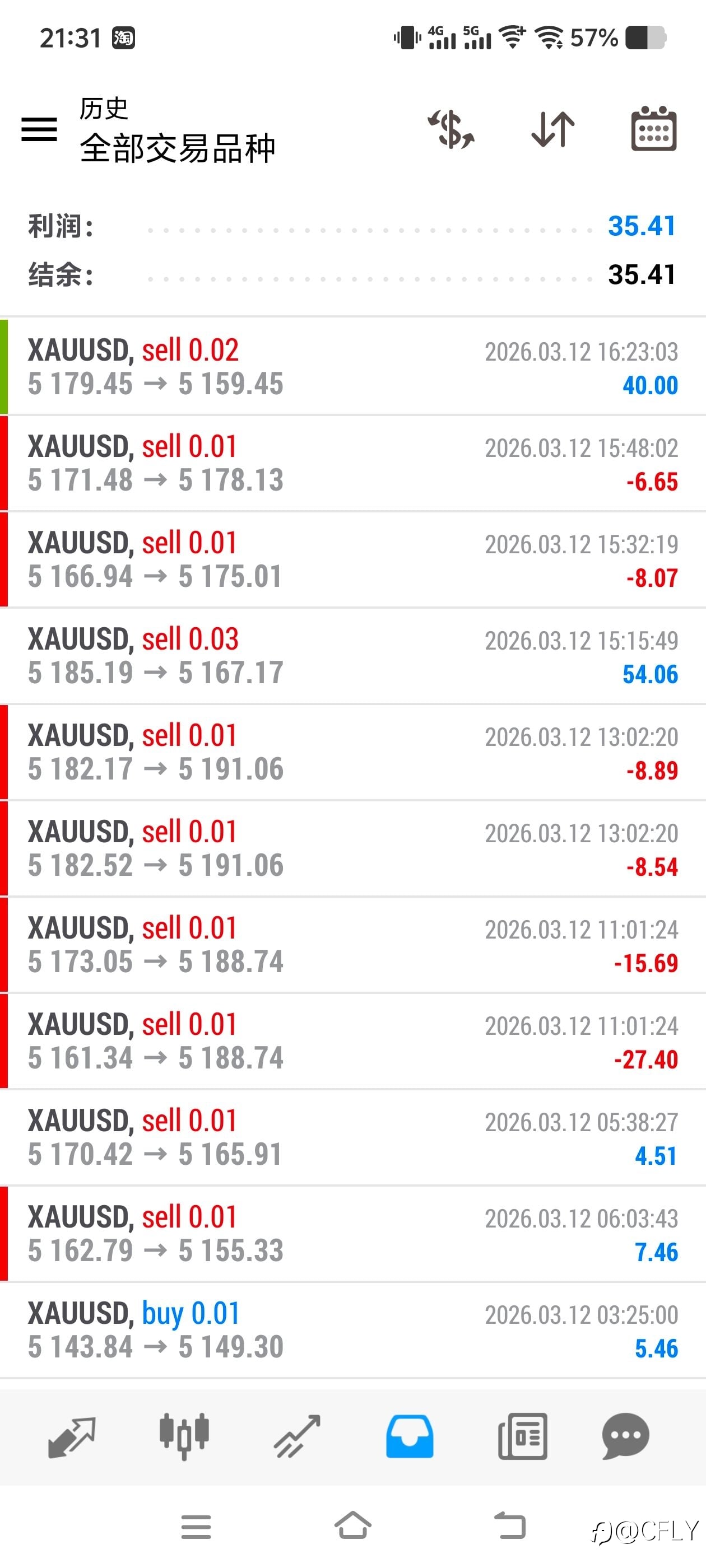Select the History inbox tab

click(x=410, y=1436)
